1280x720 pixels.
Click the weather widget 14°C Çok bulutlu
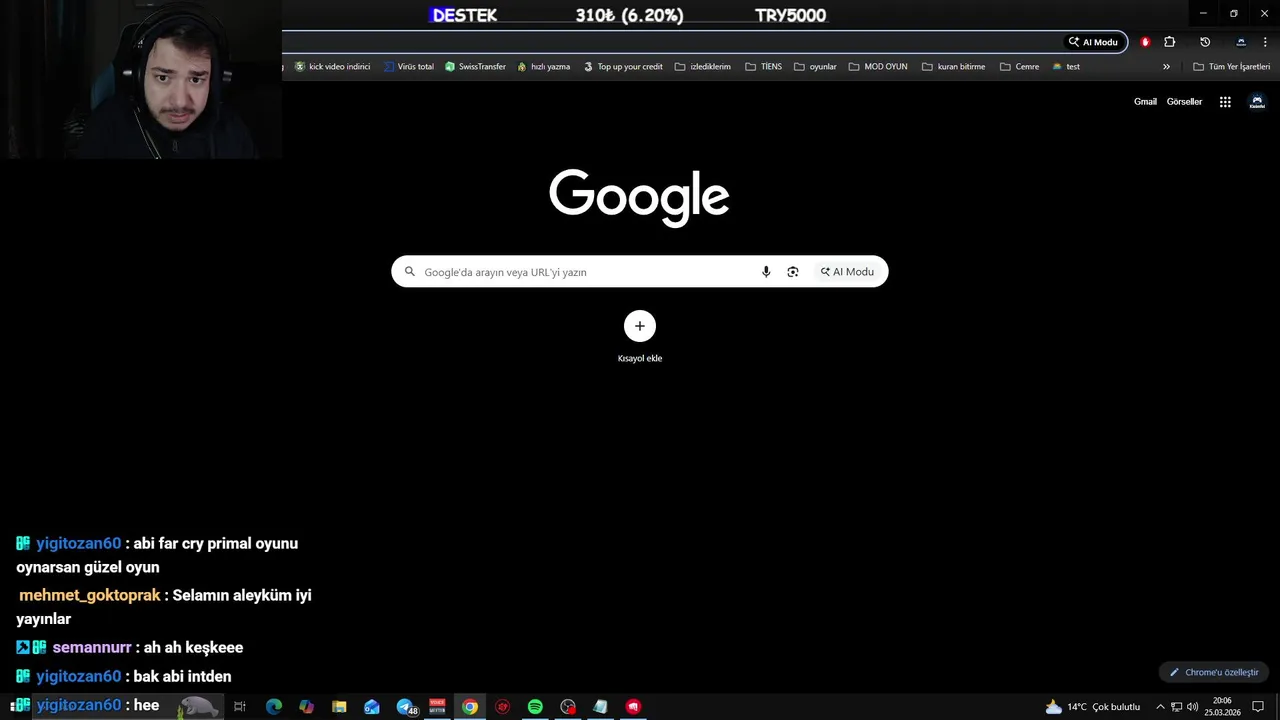pyautogui.click(x=1092, y=707)
